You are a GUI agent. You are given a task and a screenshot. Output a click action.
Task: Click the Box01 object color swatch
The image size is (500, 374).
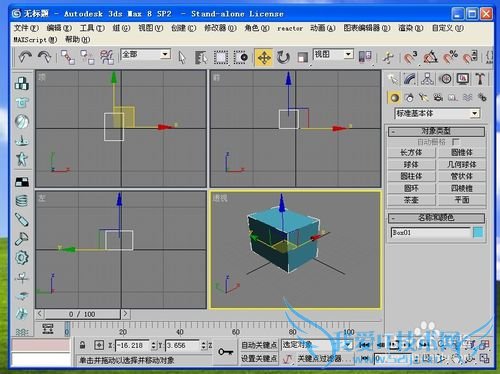(x=478, y=232)
